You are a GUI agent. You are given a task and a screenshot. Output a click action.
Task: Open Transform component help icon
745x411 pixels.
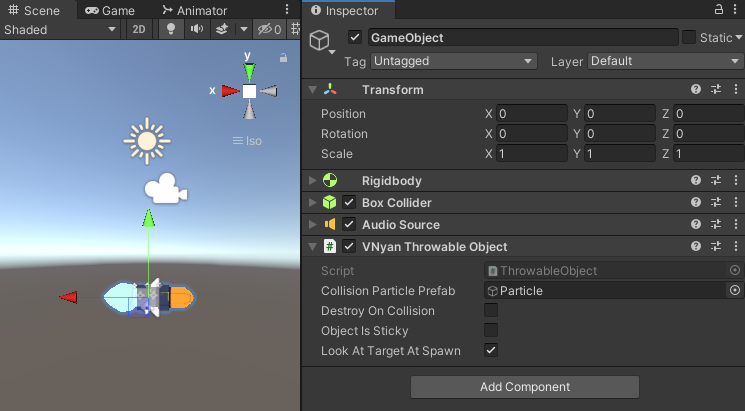click(x=696, y=90)
